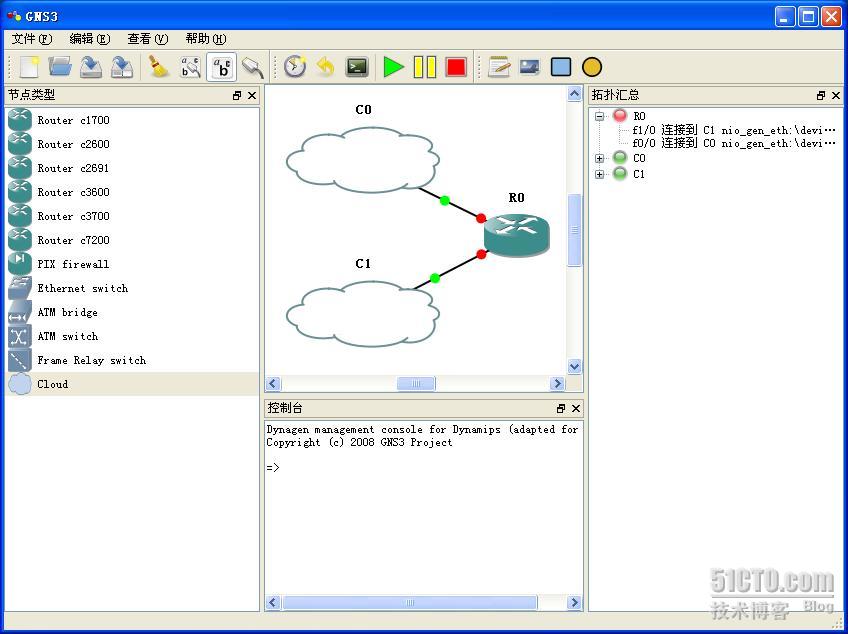Click canvas horizontal scrollbar thumb
Viewport: 848px width, 634px height.
click(416, 384)
